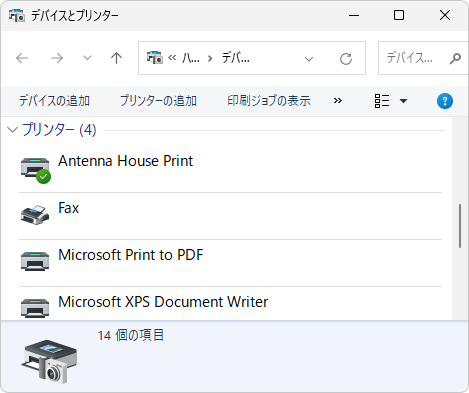The width and height of the screenshot is (469, 393).
Task: Refresh the Devices and Printers view
Action: 346,59
